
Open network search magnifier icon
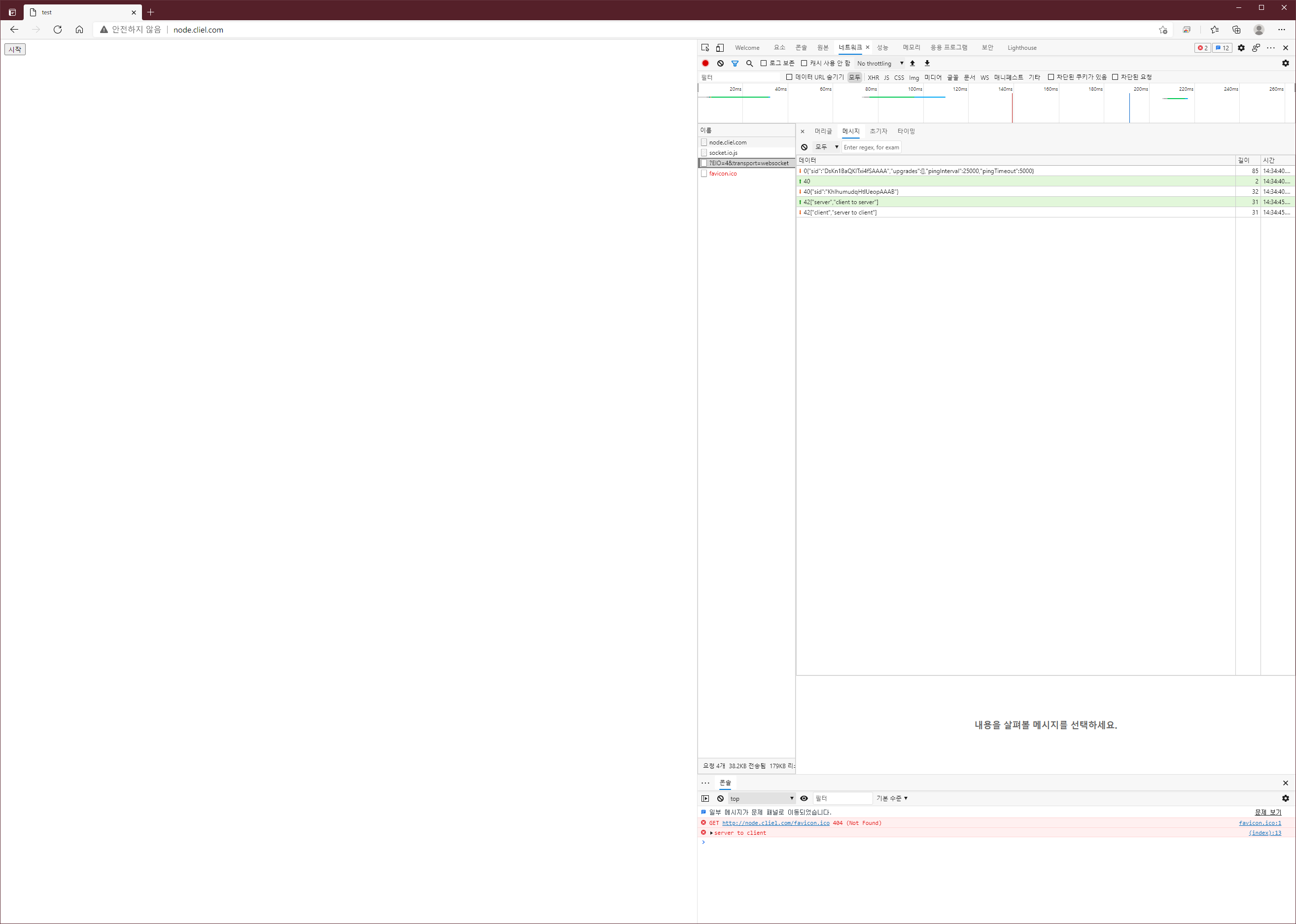[749, 63]
